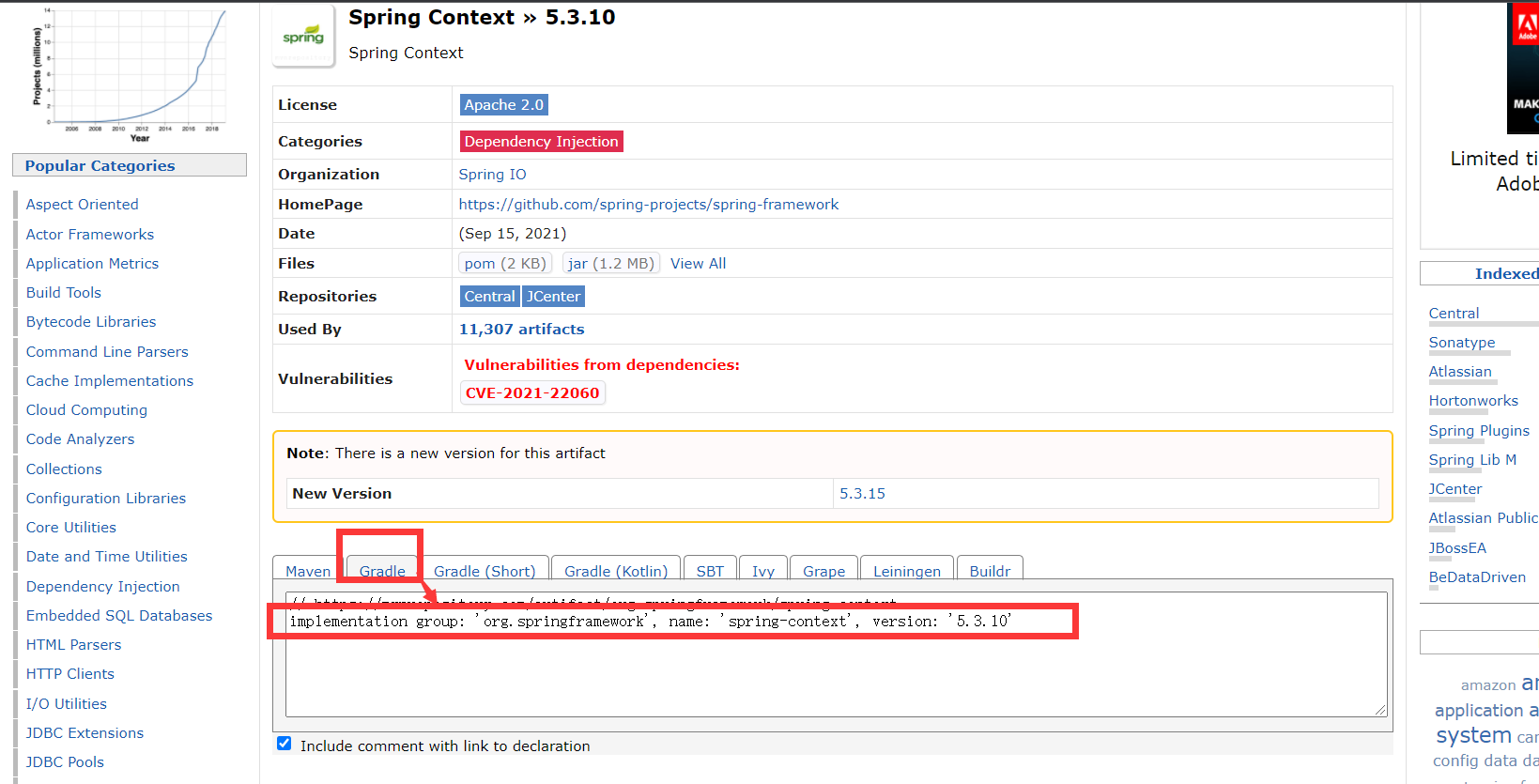The height and width of the screenshot is (784, 1539).
Task: Open new version 5.3.15 link
Action: pos(863,494)
